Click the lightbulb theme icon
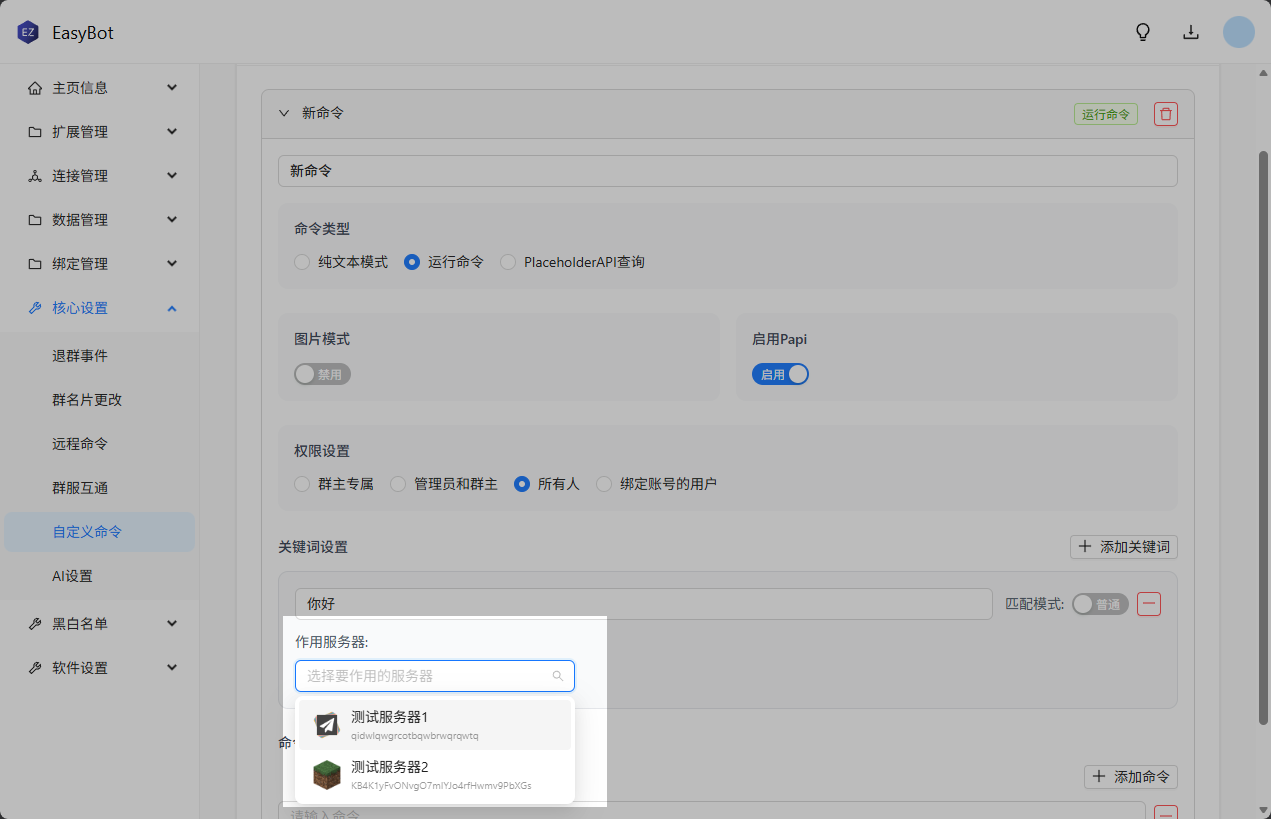This screenshot has width=1271, height=819. click(1143, 32)
